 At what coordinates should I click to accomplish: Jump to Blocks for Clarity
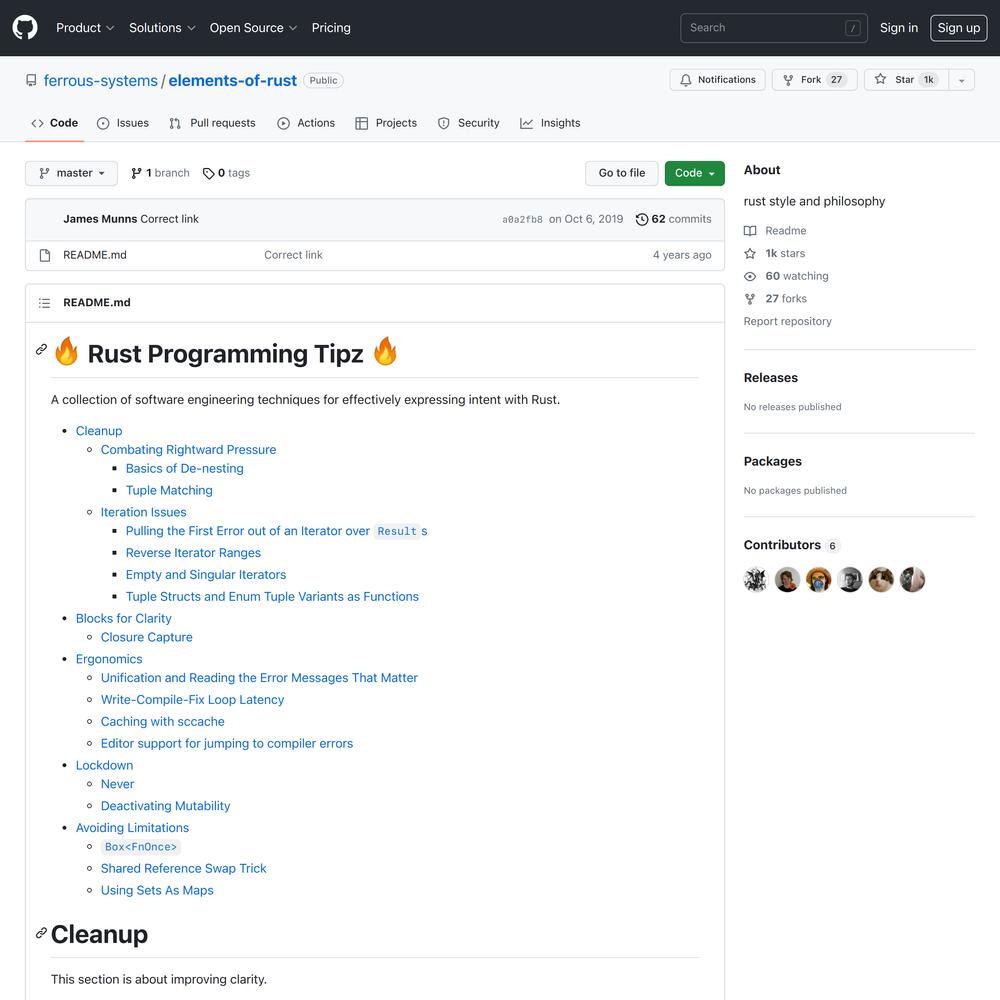click(124, 619)
